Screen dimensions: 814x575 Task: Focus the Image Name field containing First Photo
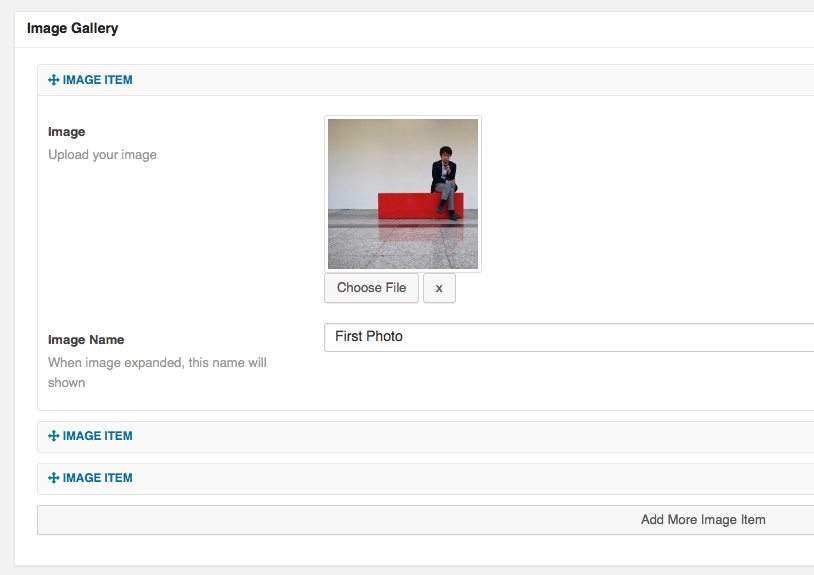(570, 337)
